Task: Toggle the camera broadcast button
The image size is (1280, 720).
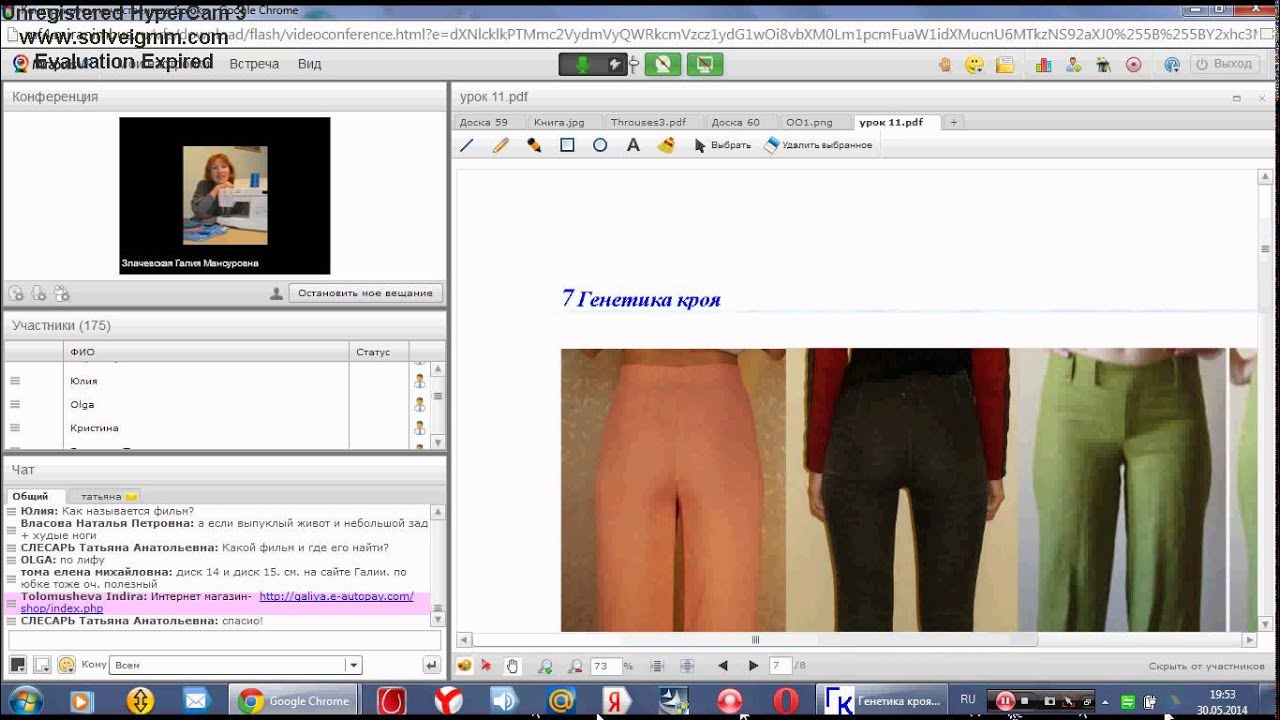Action: tap(662, 65)
